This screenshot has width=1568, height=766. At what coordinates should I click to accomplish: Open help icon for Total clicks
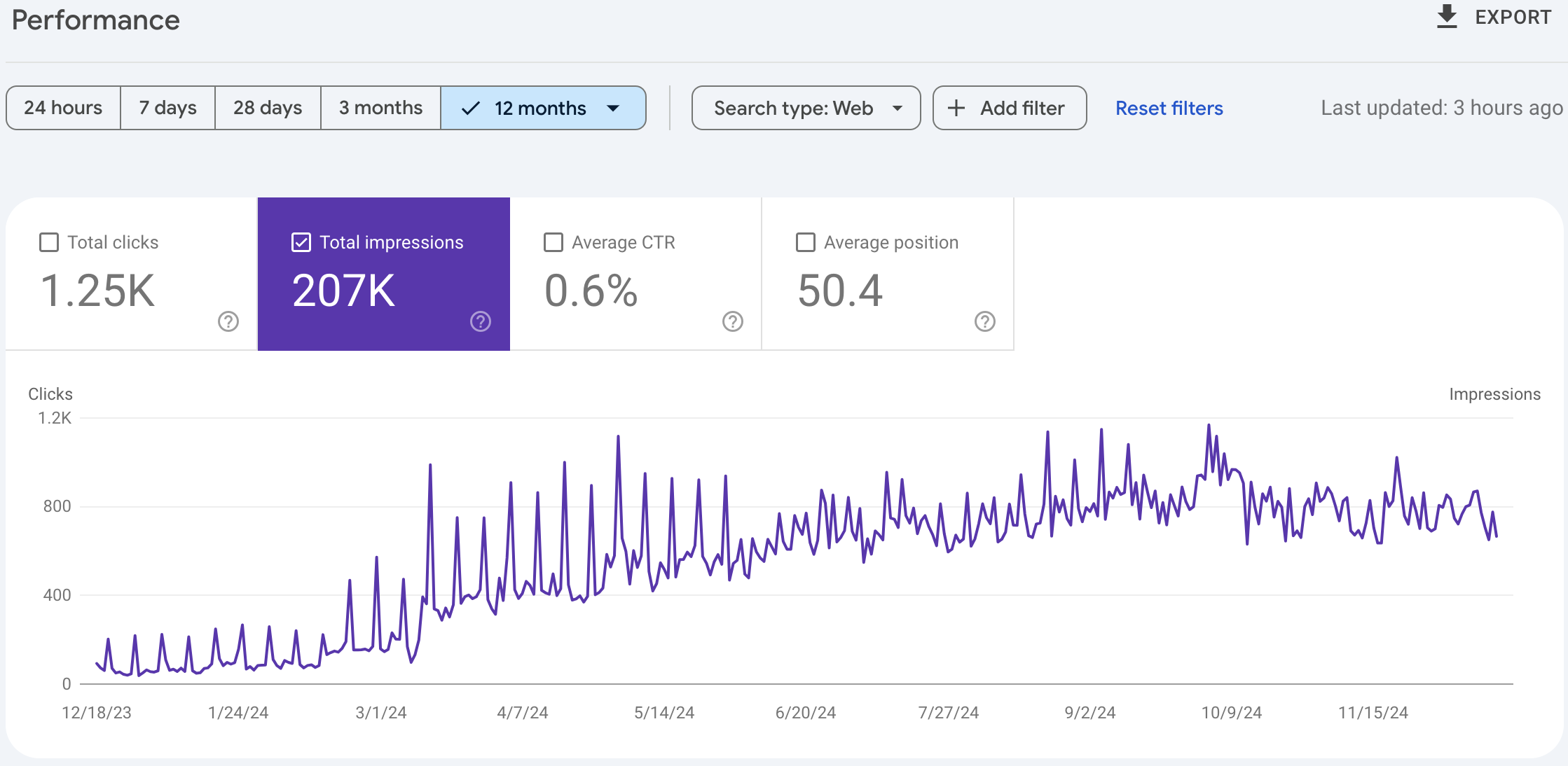coord(228,321)
